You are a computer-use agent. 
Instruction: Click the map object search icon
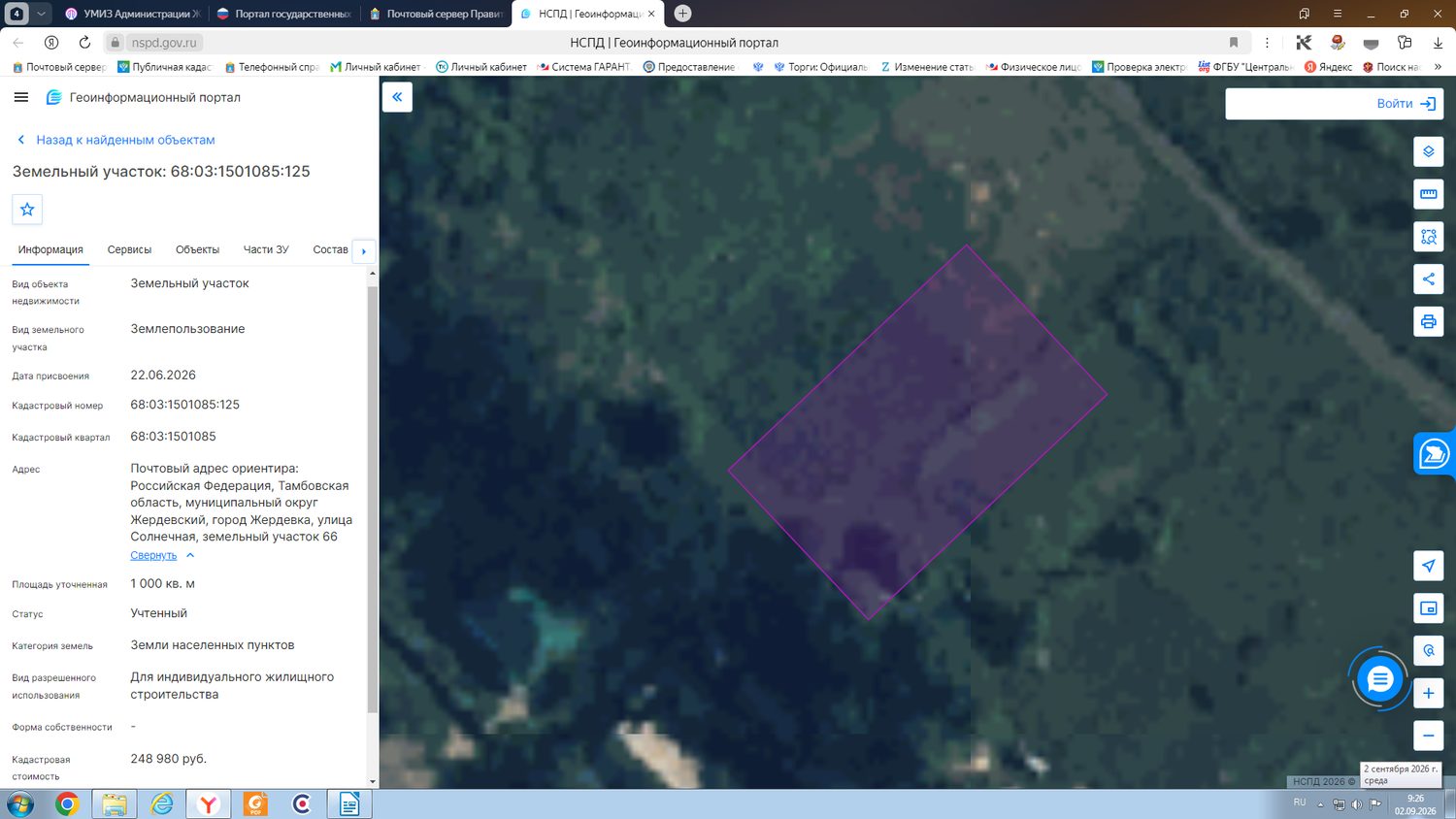pos(1429,650)
